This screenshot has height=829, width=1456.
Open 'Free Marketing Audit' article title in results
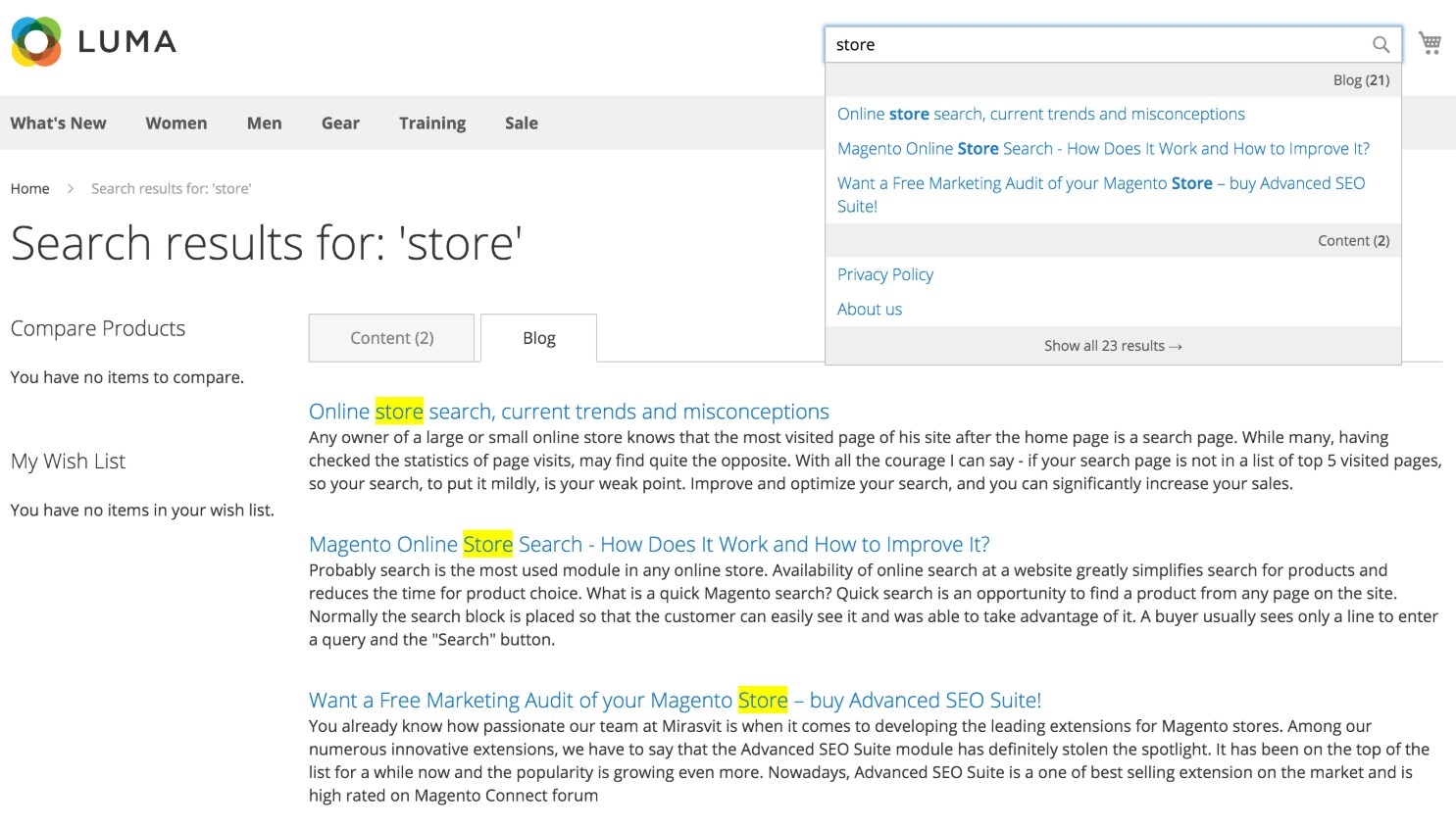tap(674, 701)
